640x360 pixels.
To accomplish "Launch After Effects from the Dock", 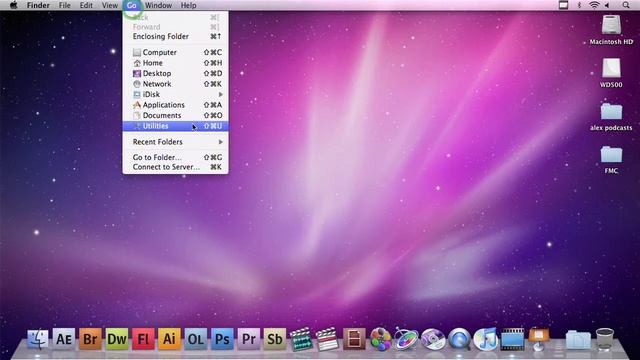I will [64, 339].
